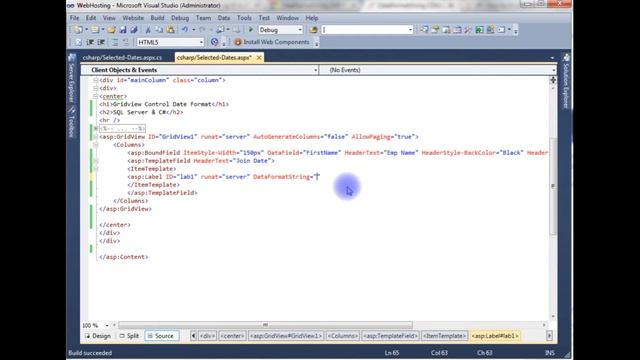Open the Tools menu
Screen dimensions: 640x360
click(244, 18)
